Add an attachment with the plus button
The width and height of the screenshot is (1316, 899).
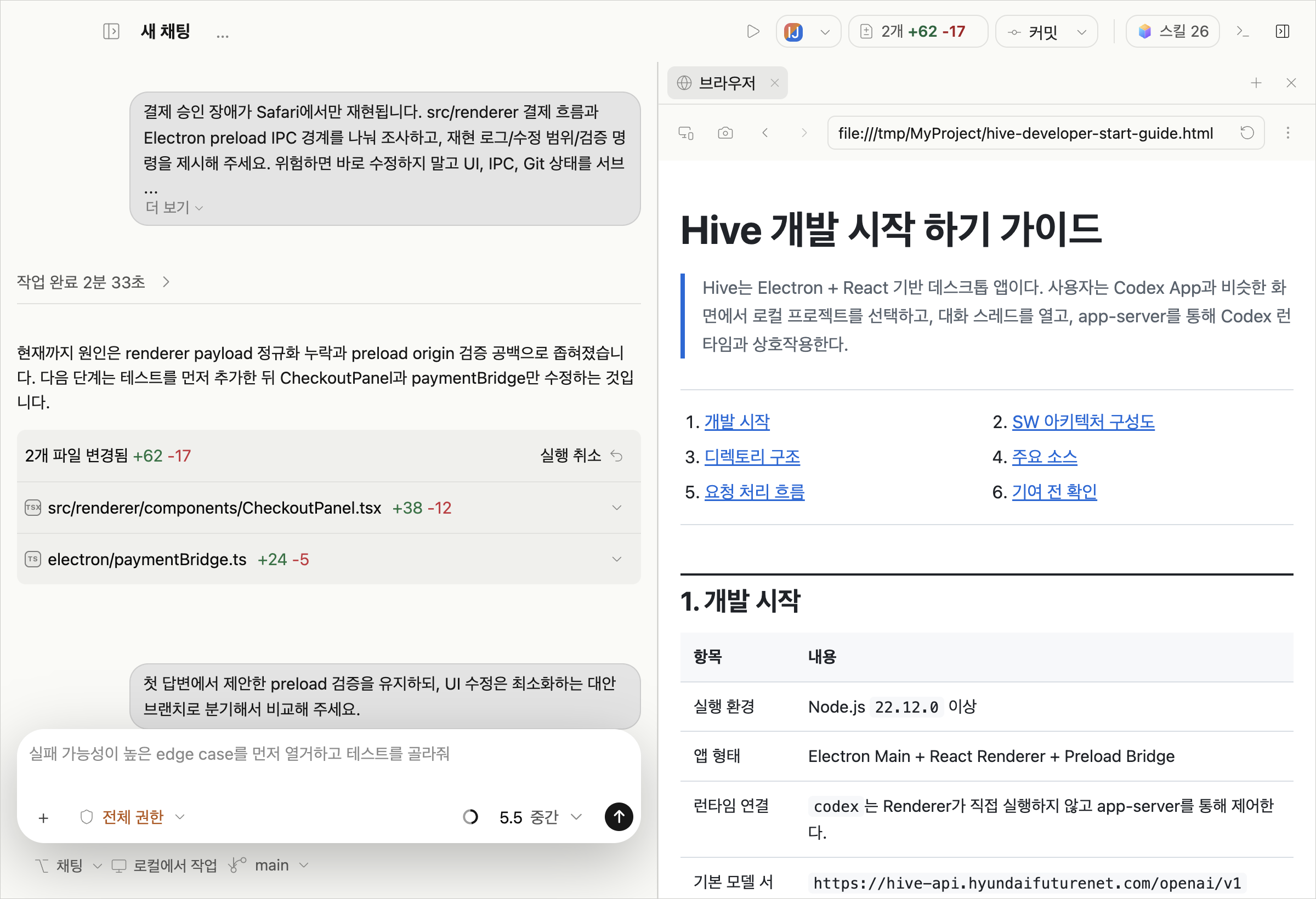[44, 817]
